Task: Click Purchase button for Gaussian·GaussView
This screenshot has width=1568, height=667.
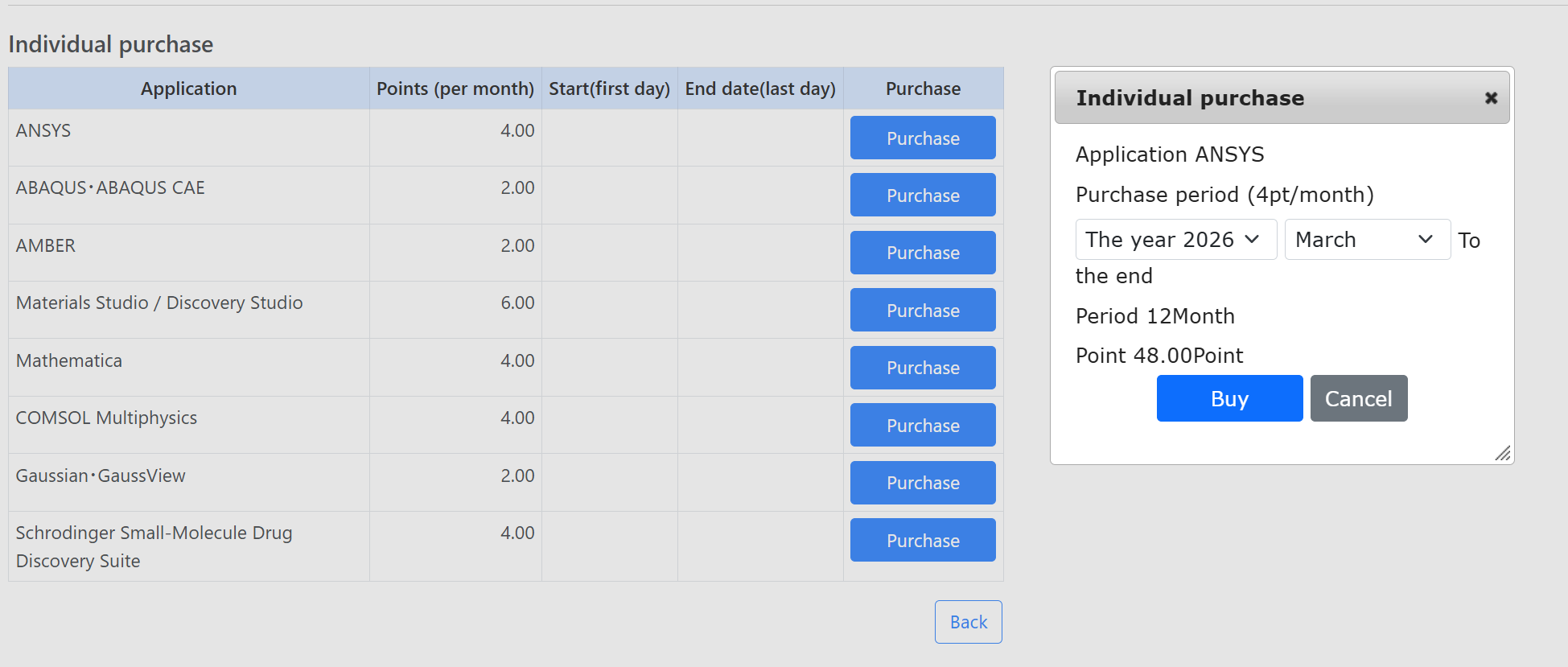Action: [x=923, y=483]
